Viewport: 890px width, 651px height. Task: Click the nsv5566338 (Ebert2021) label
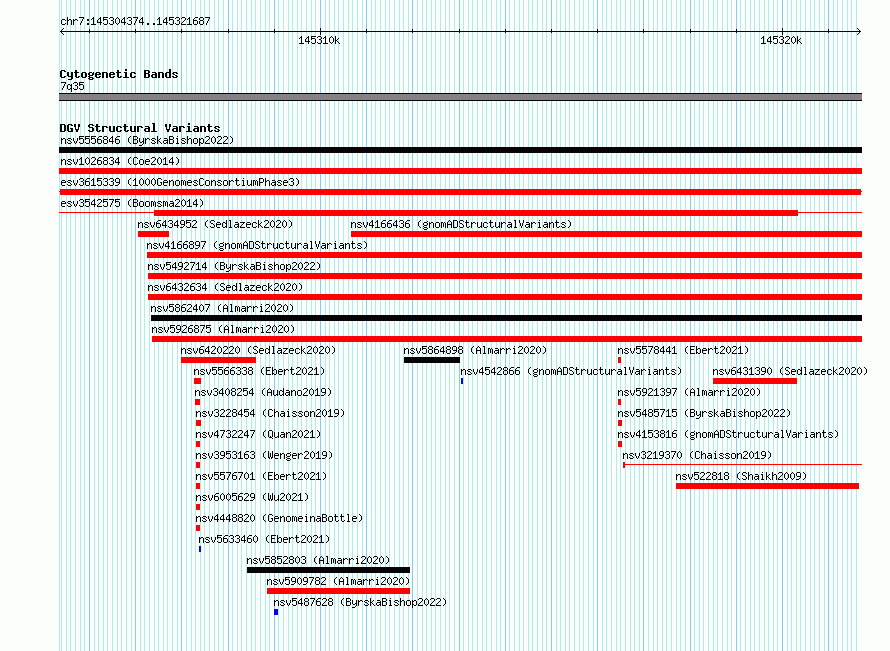pyautogui.click(x=259, y=371)
